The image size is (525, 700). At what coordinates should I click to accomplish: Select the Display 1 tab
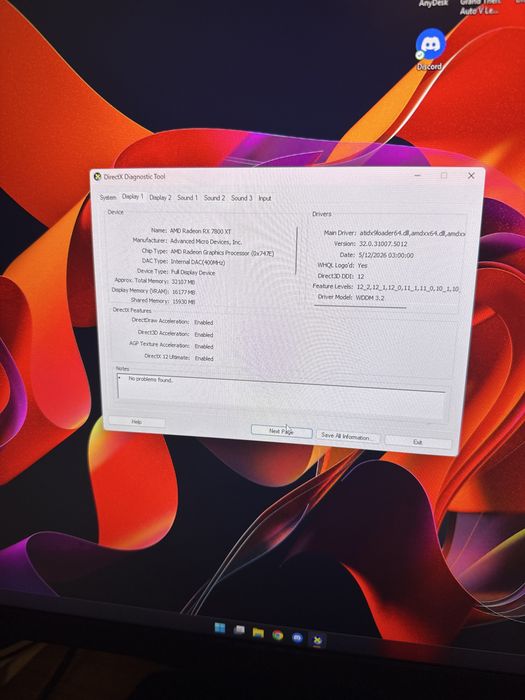(x=133, y=196)
